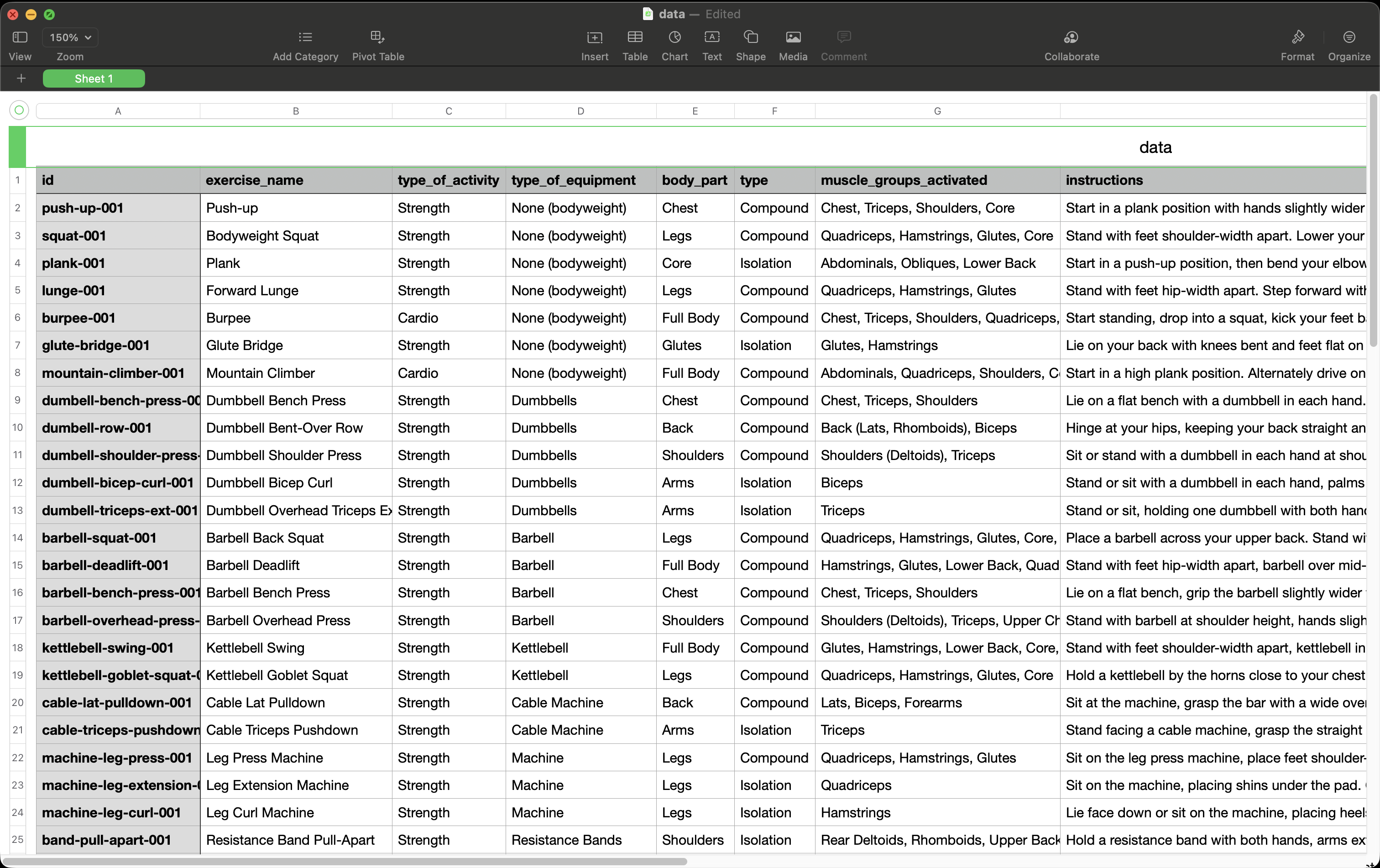The height and width of the screenshot is (868, 1380).
Task: Select the Dumbbell Bicep Curl cell
Action: (x=296, y=482)
